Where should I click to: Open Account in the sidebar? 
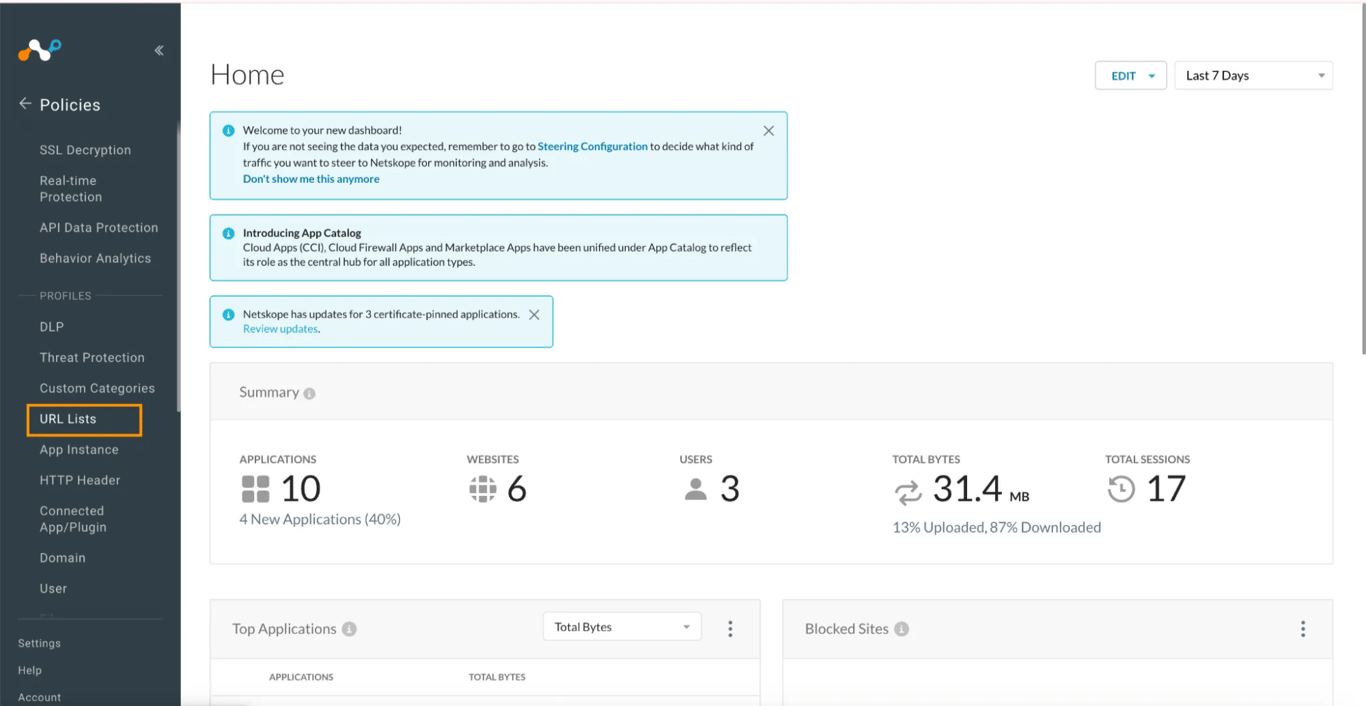click(39, 697)
